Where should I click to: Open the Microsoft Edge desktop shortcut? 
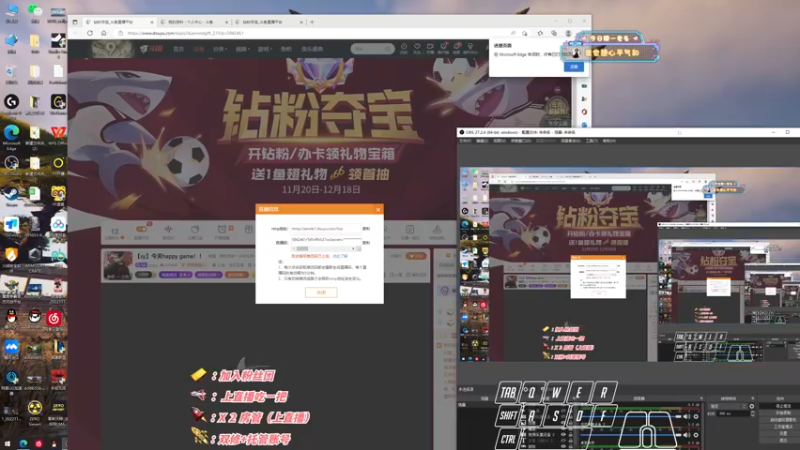click(11, 135)
